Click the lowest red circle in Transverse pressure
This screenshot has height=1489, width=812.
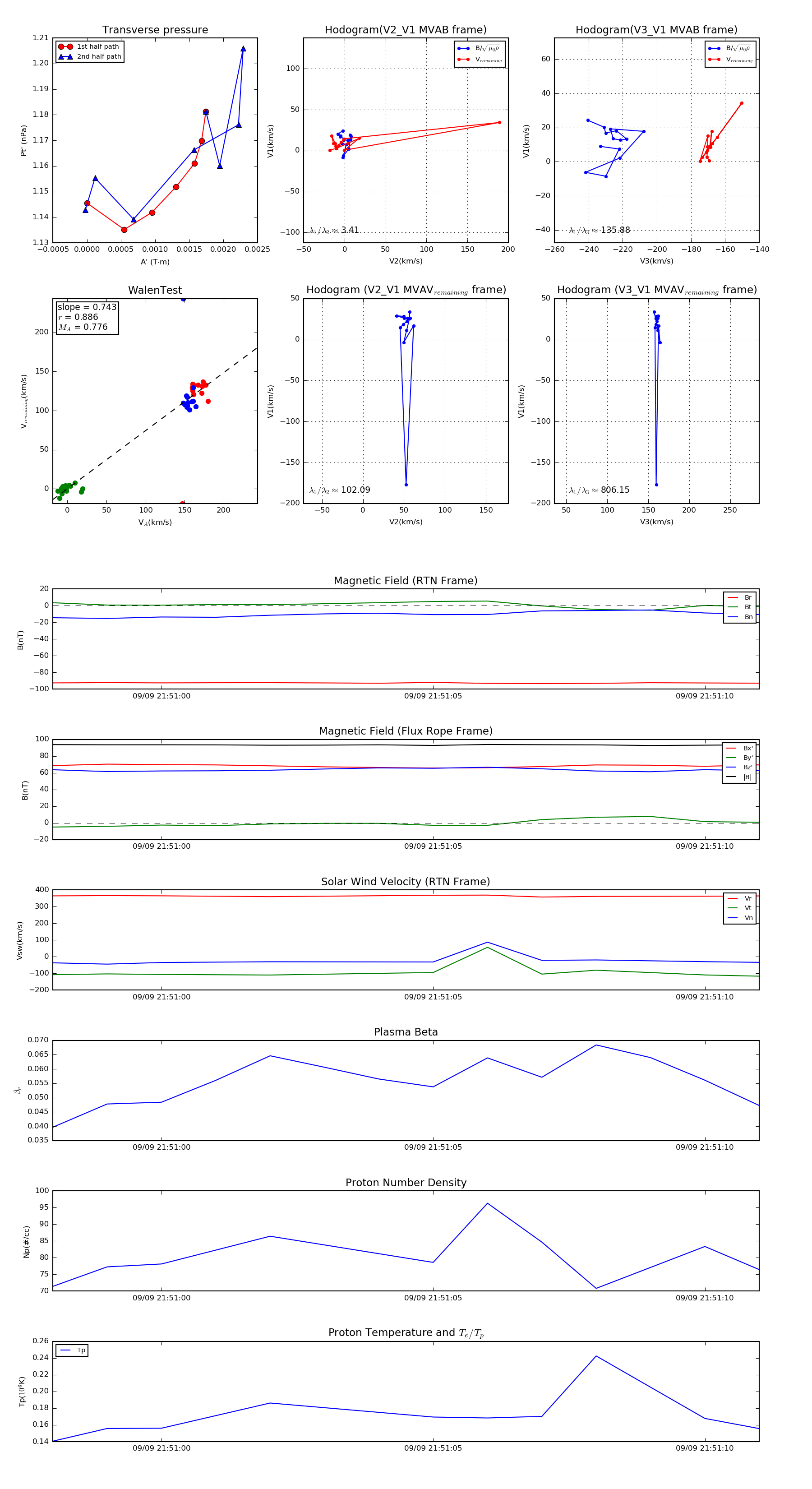[x=124, y=230]
